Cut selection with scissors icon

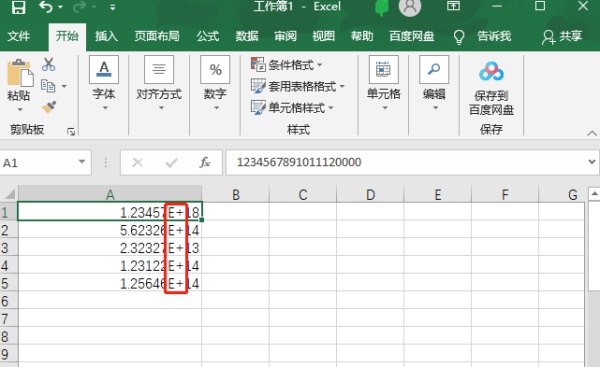click(x=49, y=64)
